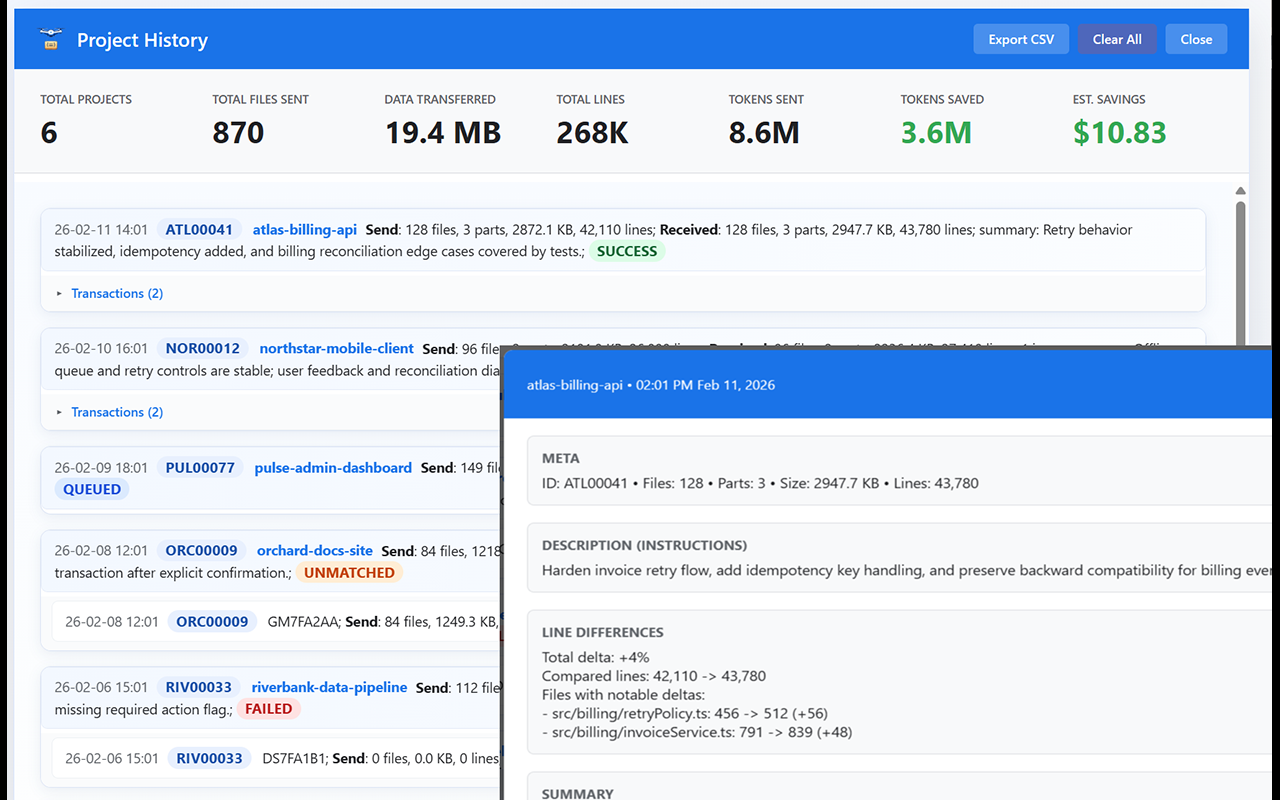Screen dimensions: 1280x800
Task: Click the SUCCESS status badge on the atlas-billing-api entry
Action: [x=627, y=251]
